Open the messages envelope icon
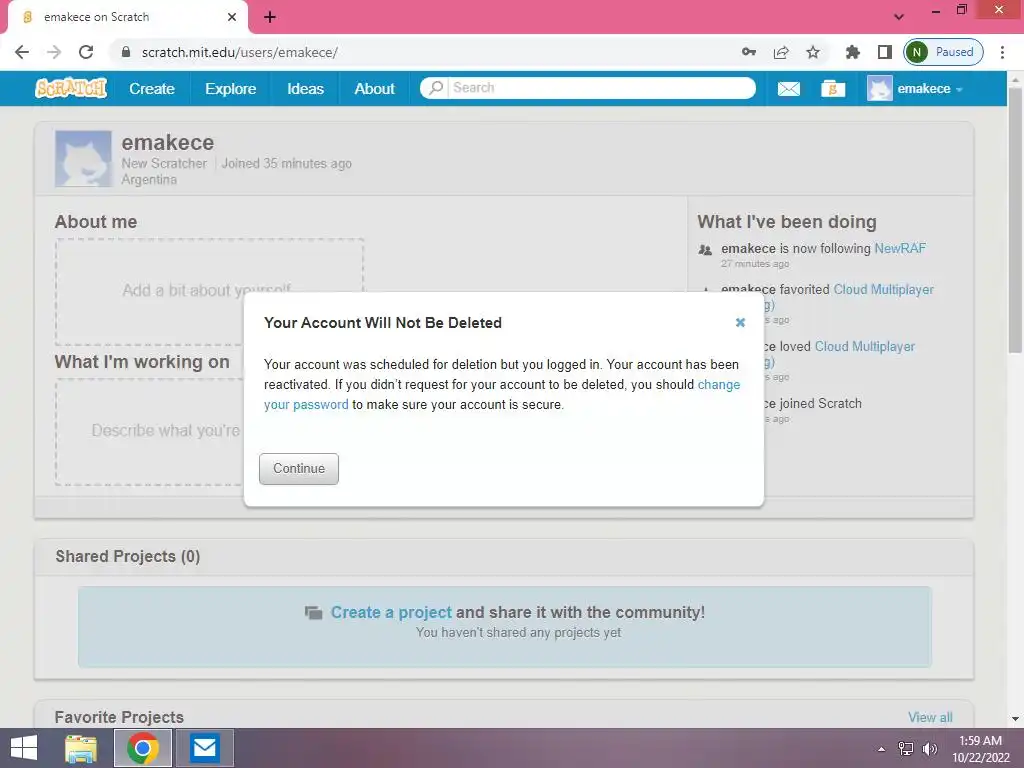1024x768 pixels. coord(788,89)
